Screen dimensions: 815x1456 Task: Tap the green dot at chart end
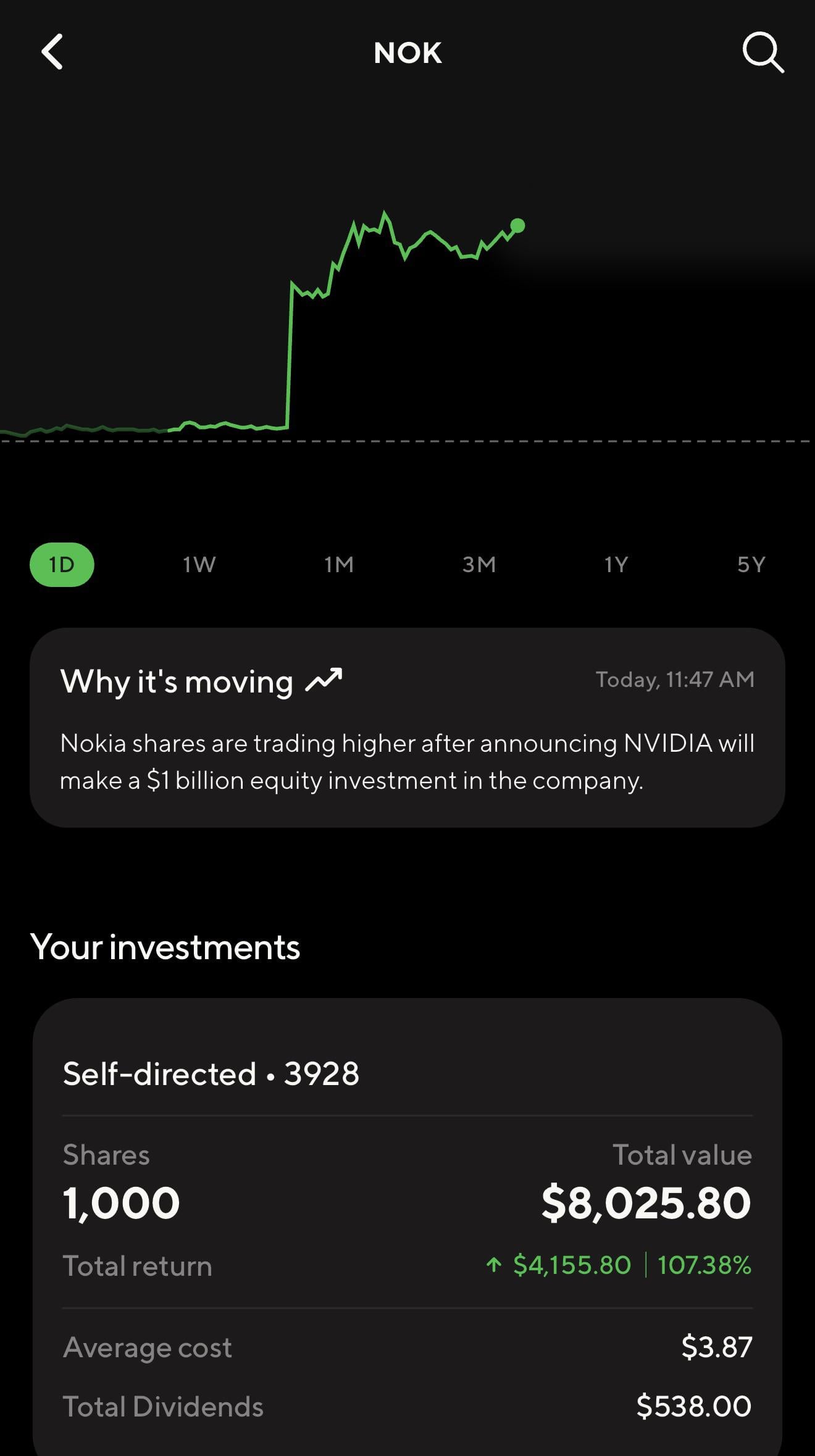(518, 226)
